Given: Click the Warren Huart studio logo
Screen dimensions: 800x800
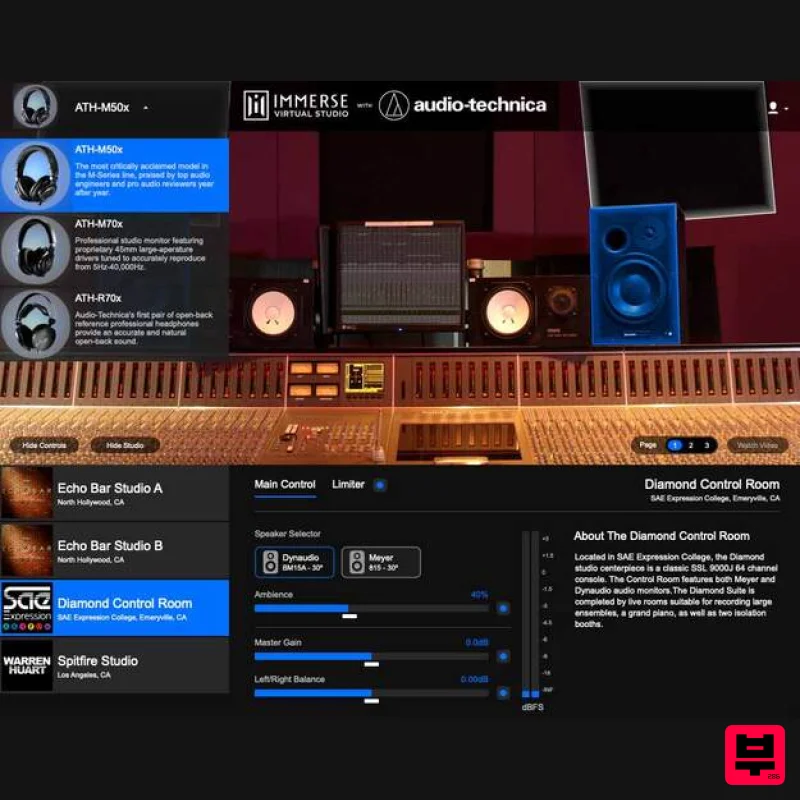Looking at the screenshot, I should pyautogui.click(x=29, y=667).
